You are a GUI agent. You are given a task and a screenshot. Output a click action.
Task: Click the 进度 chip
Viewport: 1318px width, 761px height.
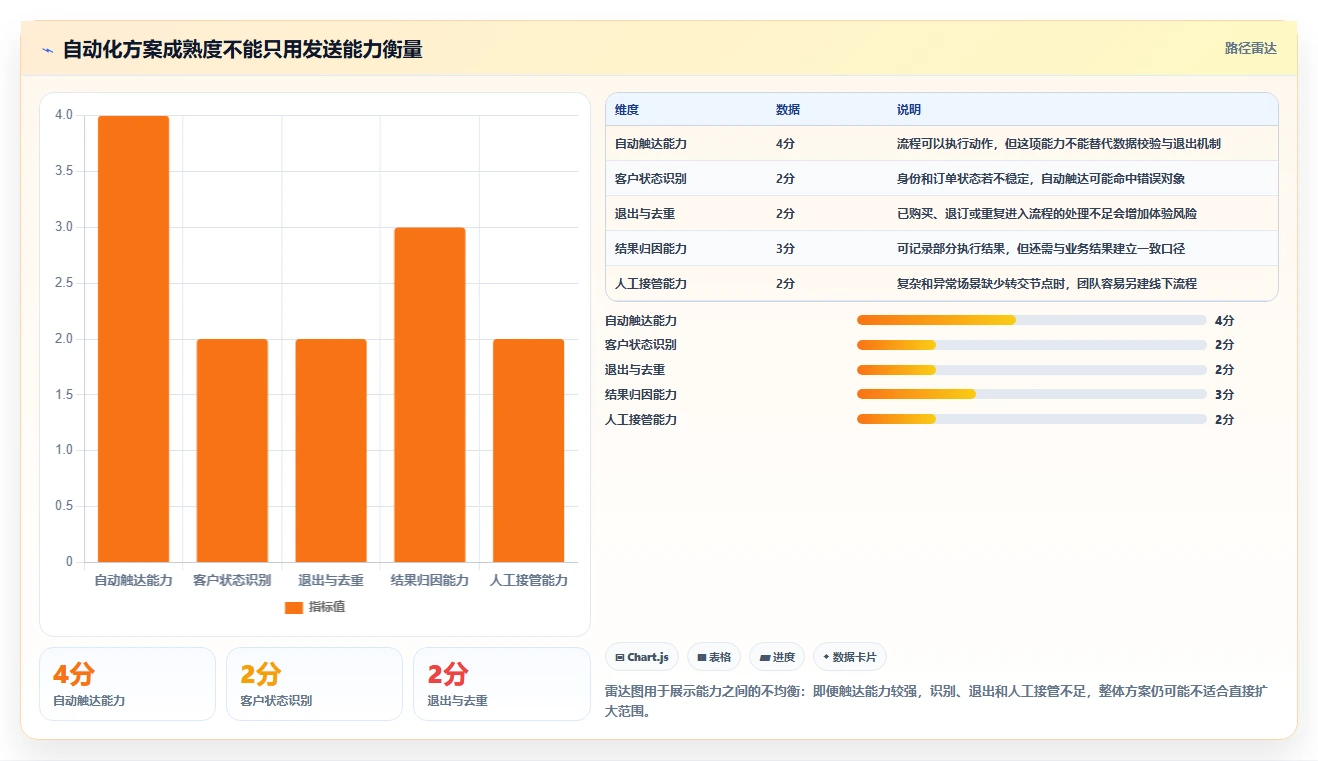(777, 657)
